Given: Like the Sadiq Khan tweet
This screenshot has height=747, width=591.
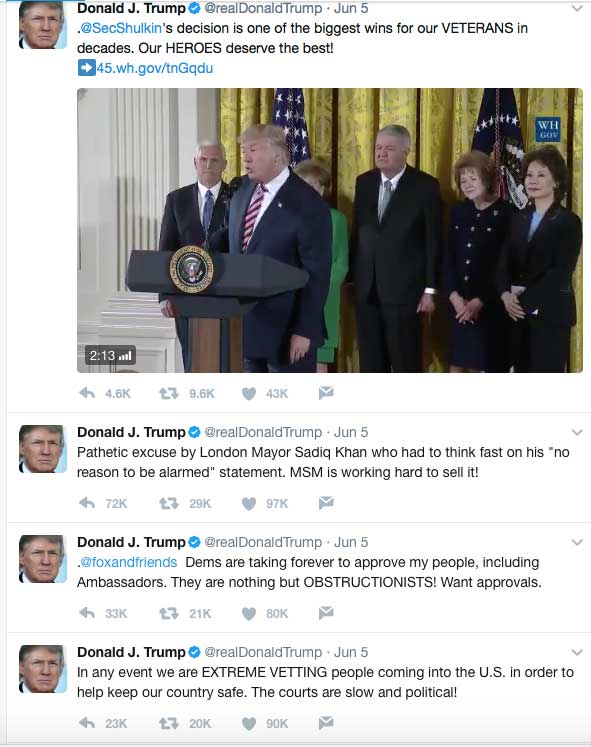Looking at the screenshot, I should coord(249,504).
